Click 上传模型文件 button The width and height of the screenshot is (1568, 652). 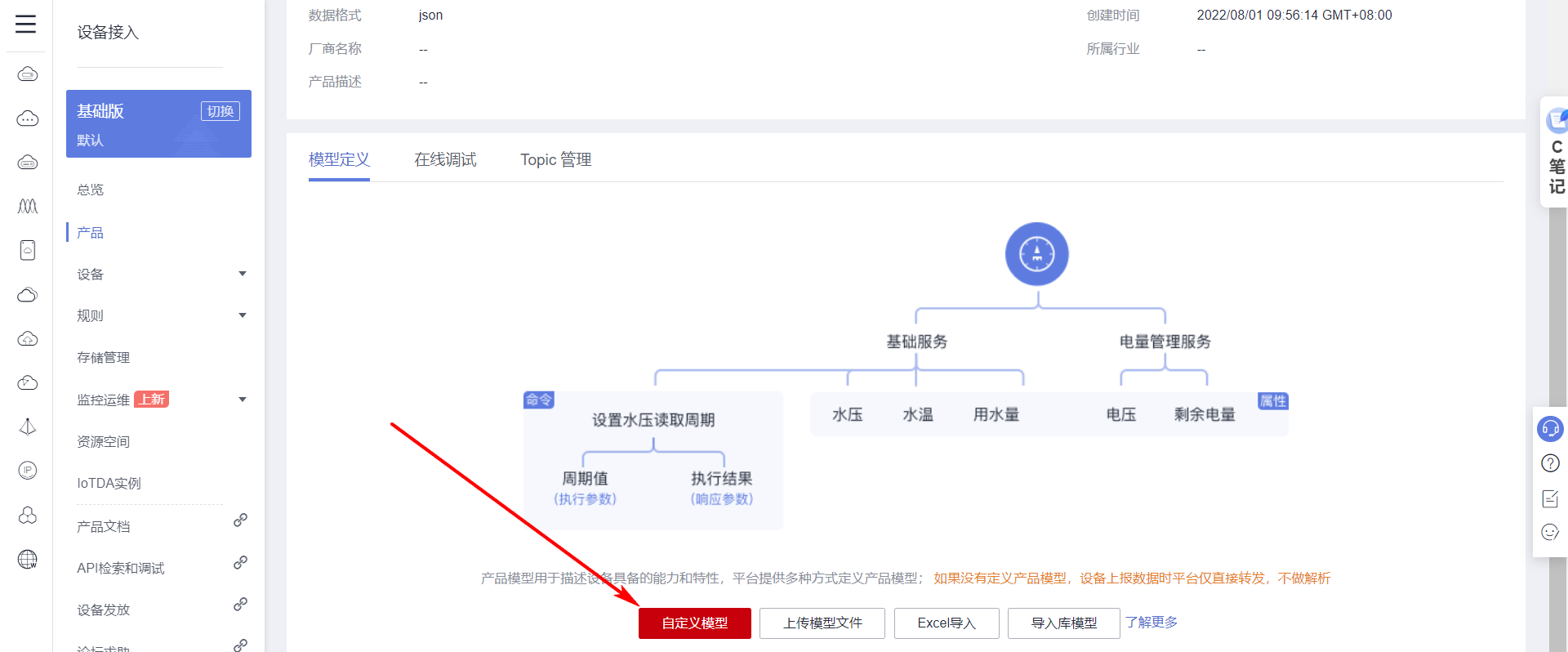[x=822, y=623]
